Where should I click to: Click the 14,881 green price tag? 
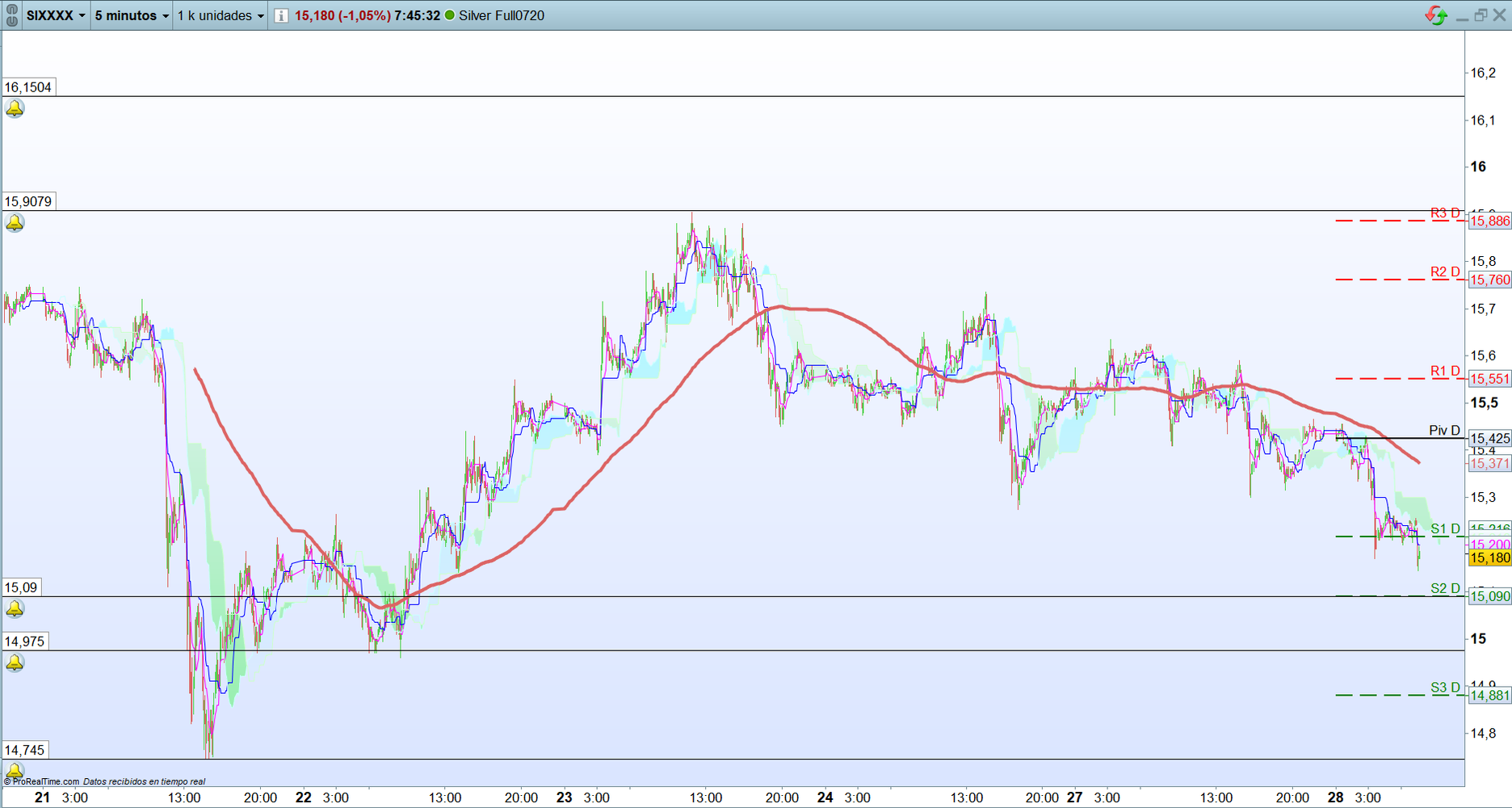[1489, 696]
